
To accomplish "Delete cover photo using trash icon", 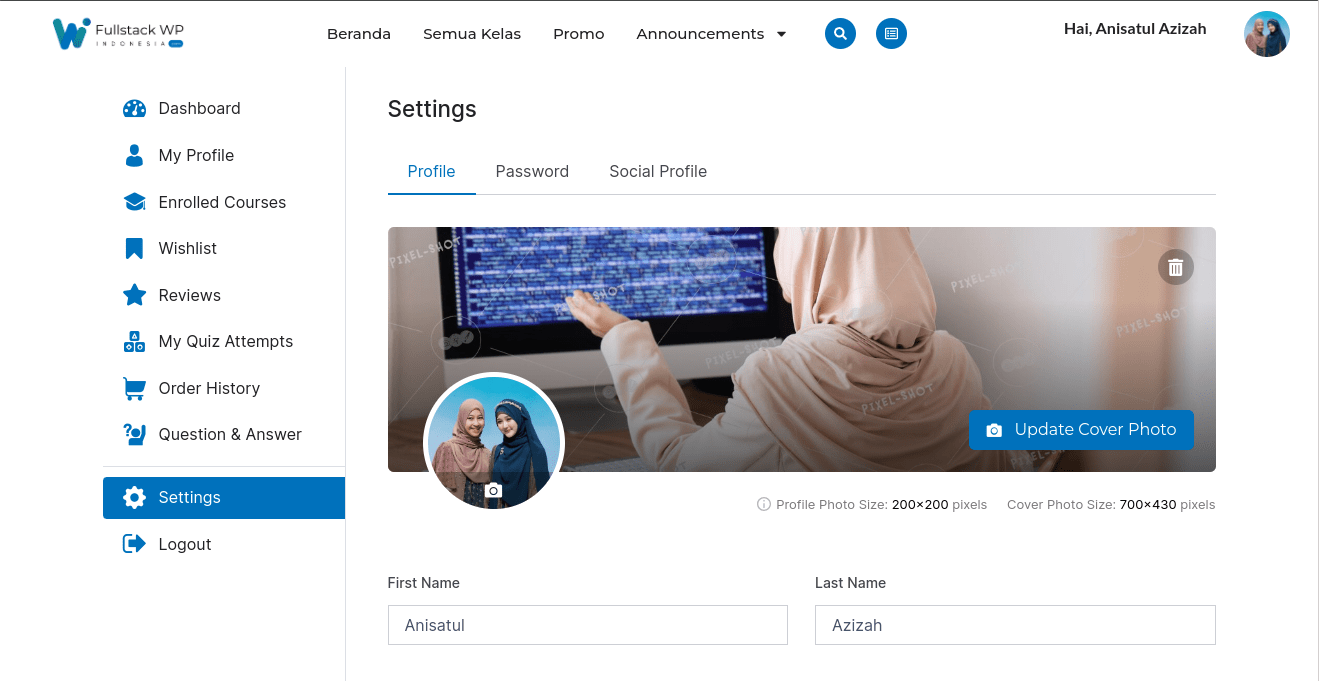I will pyautogui.click(x=1176, y=267).
